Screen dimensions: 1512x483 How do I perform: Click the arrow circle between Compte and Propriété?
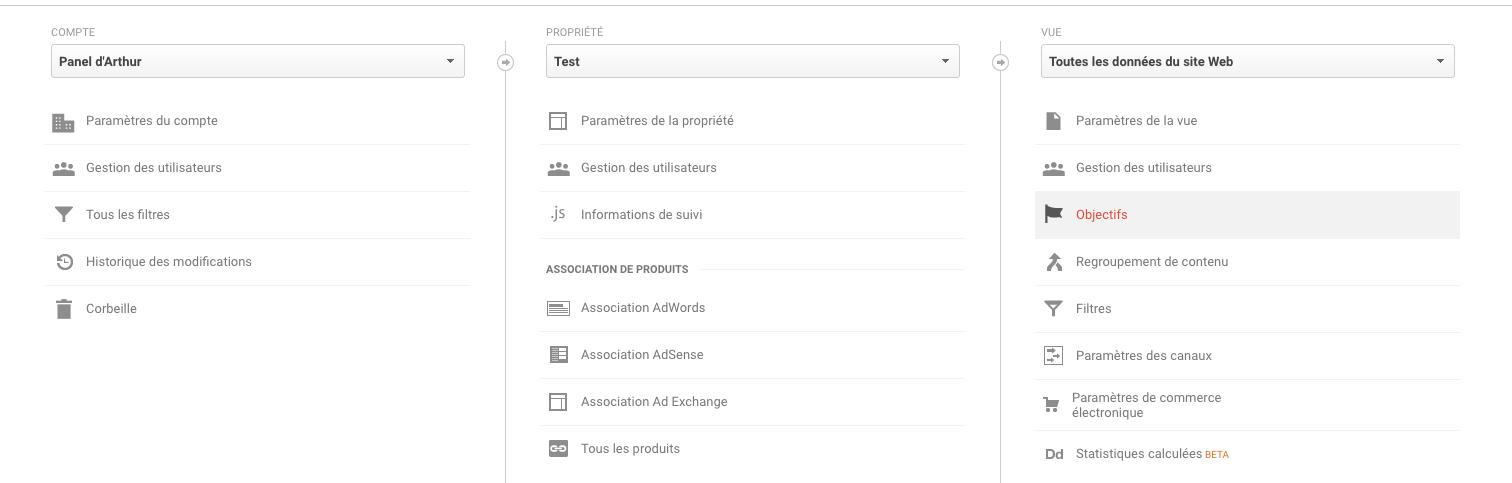pos(505,62)
